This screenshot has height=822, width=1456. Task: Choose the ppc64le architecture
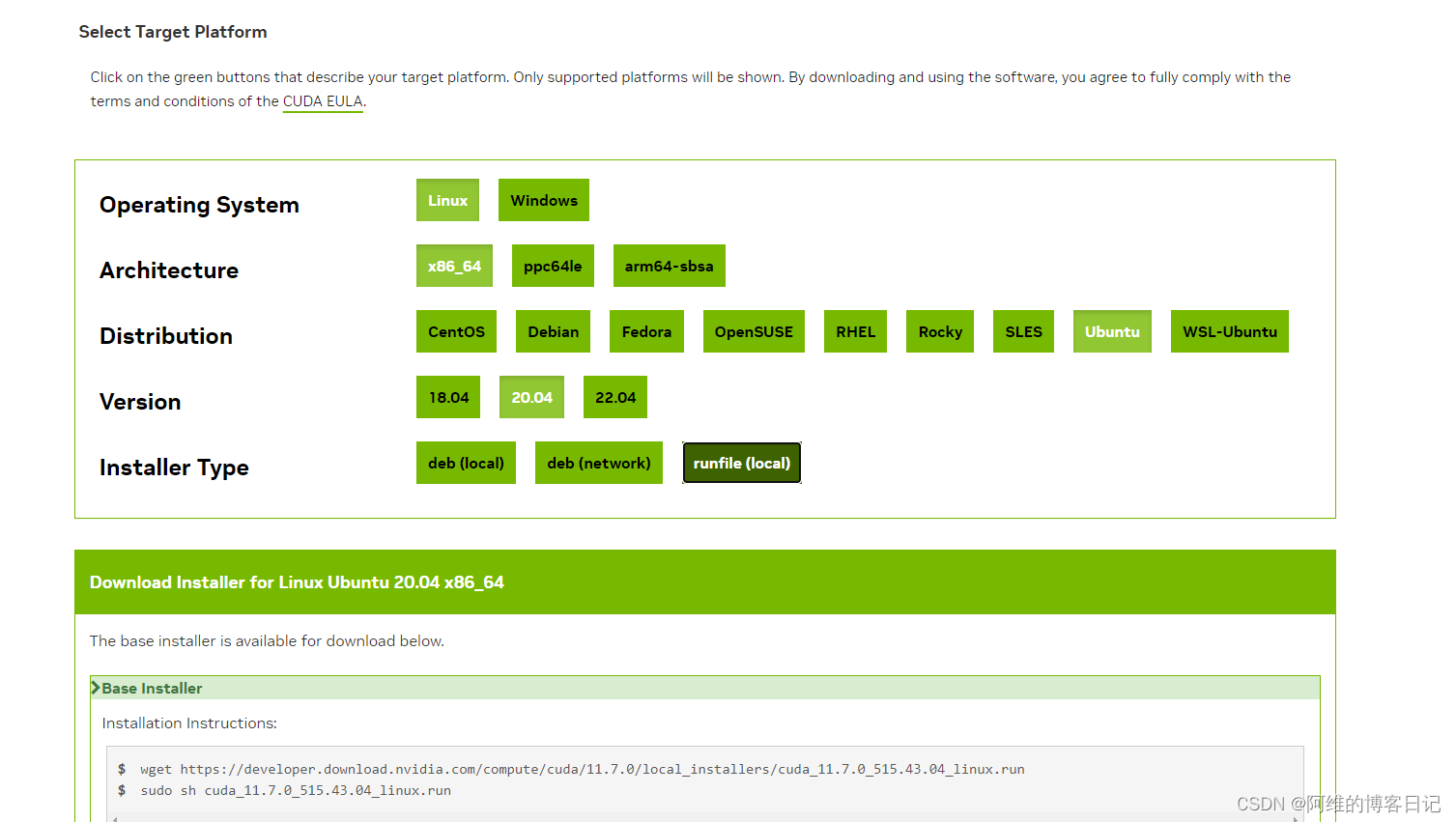click(x=553, y=266)
